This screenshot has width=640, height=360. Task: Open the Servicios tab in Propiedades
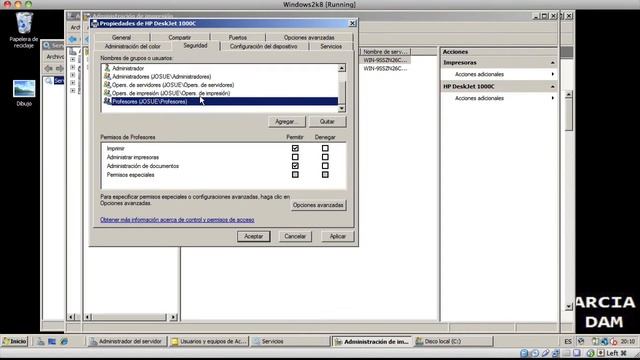coord(331,47)
